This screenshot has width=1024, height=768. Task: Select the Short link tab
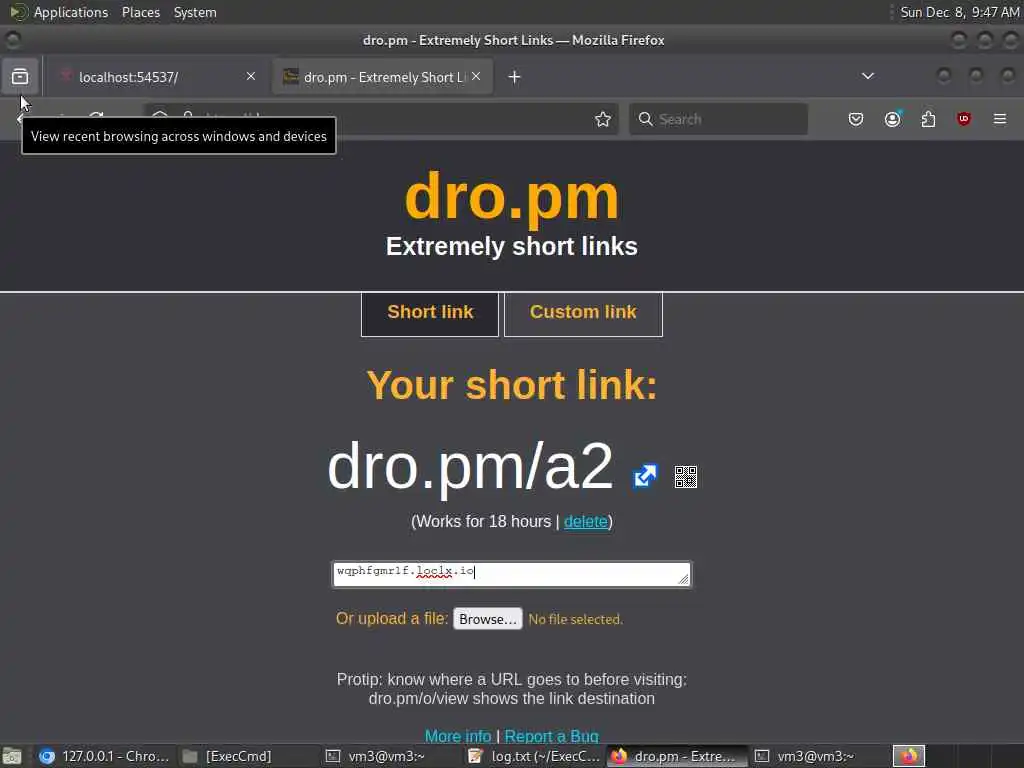pyautogui.click(x=430, y=313)
